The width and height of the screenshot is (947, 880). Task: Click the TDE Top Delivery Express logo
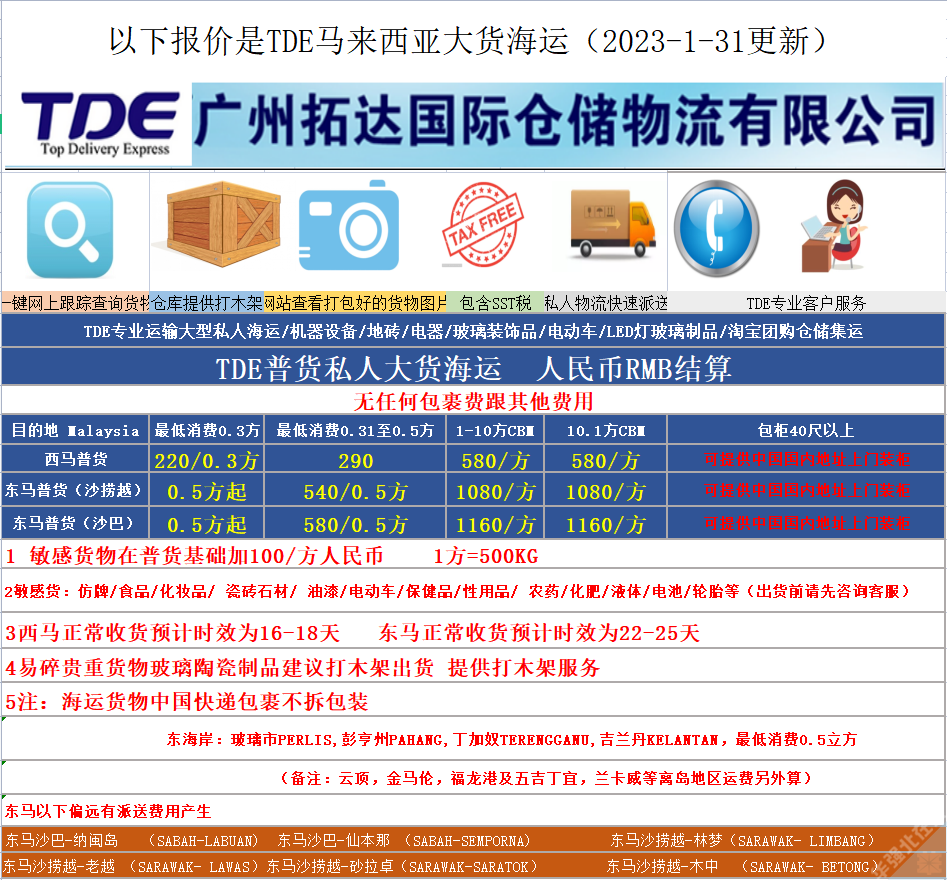click(x=100, y=124)
